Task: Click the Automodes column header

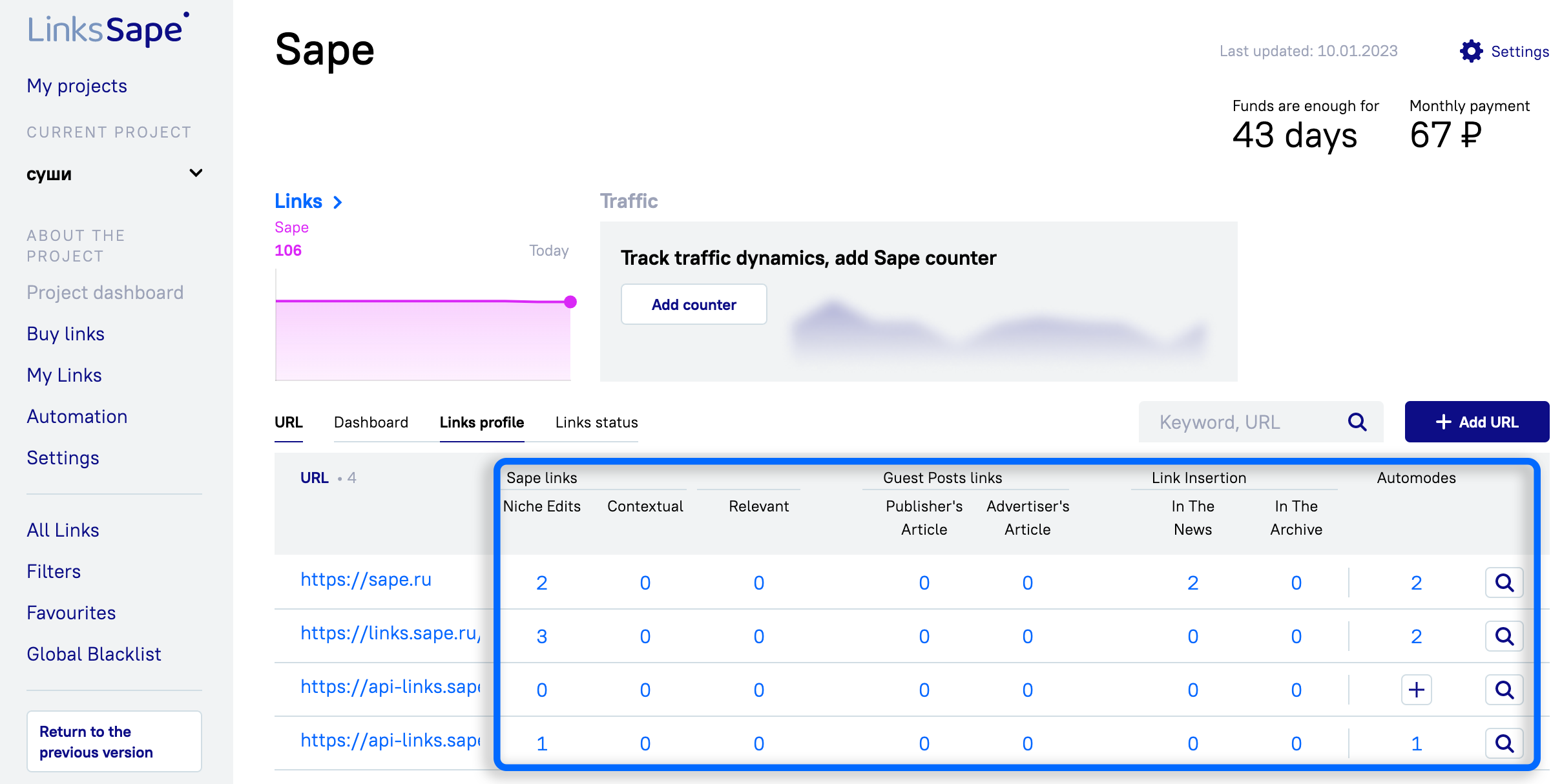Action: [1416, 478]
